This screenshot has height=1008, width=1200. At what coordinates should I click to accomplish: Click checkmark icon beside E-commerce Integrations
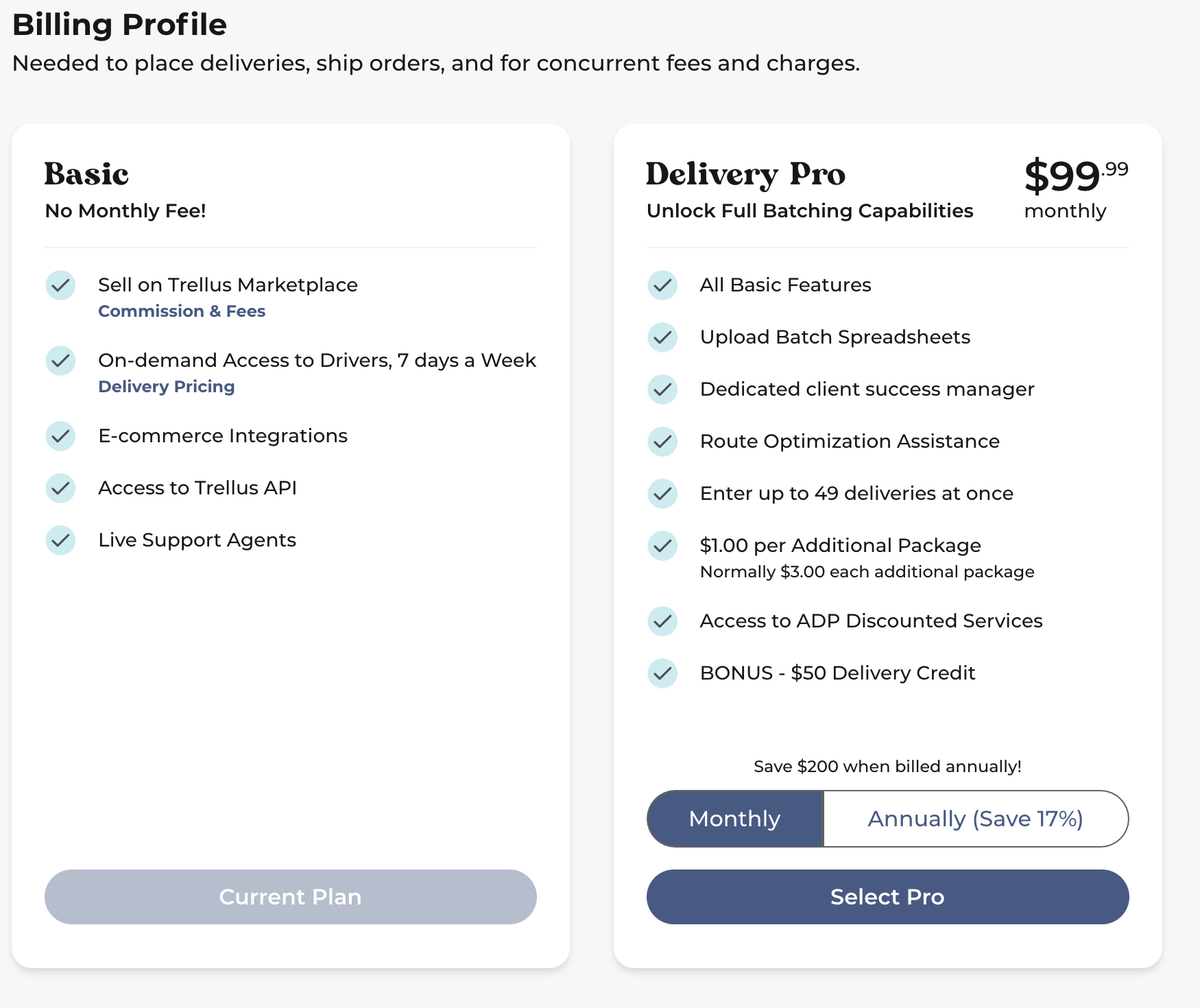click(x=60, y=436)
